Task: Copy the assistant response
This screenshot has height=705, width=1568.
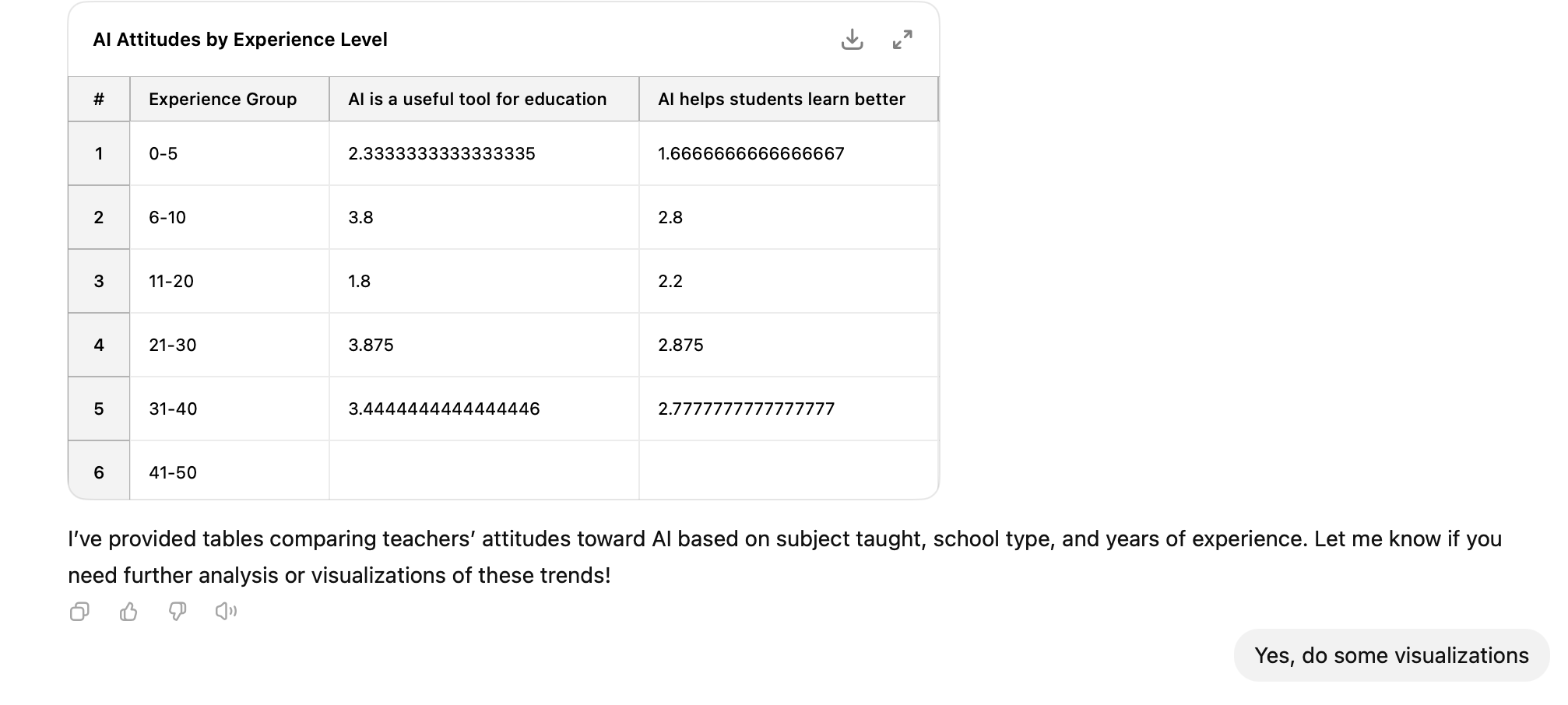Action: tap(79, 612)
